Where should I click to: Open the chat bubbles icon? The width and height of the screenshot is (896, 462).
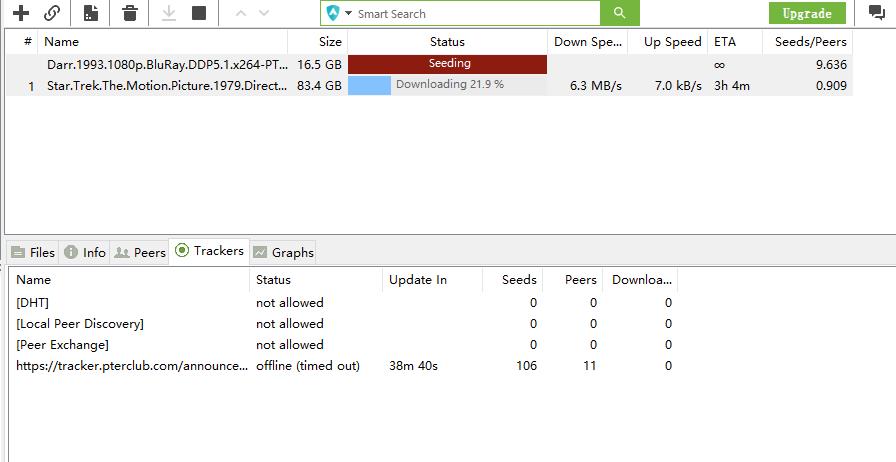[877, 13]
